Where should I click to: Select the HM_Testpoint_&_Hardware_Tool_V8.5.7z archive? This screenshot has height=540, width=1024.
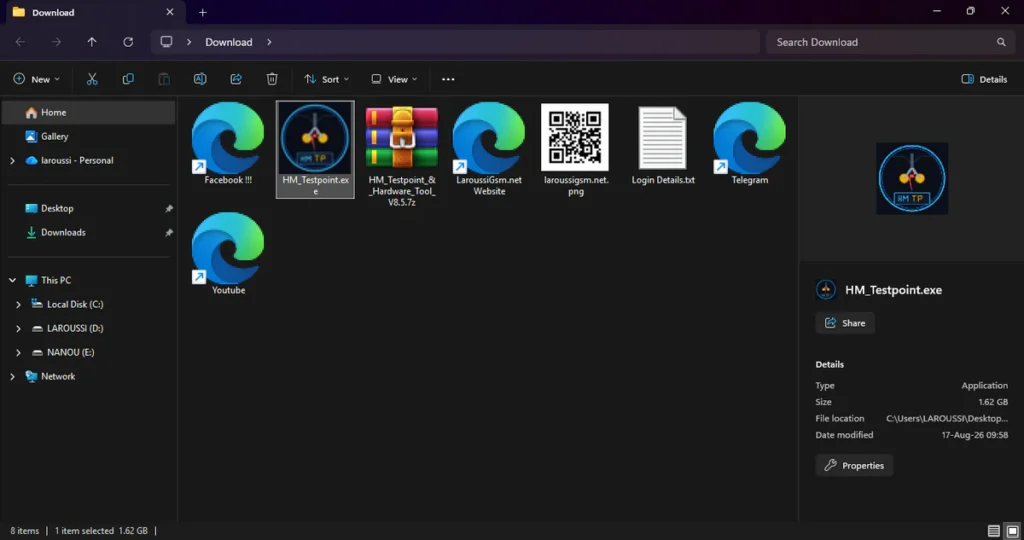[402, 155]
